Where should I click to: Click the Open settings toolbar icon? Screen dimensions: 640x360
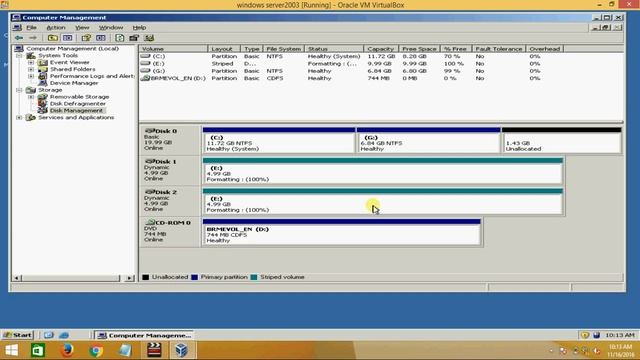pyautogui.click(x=134, y=38)
